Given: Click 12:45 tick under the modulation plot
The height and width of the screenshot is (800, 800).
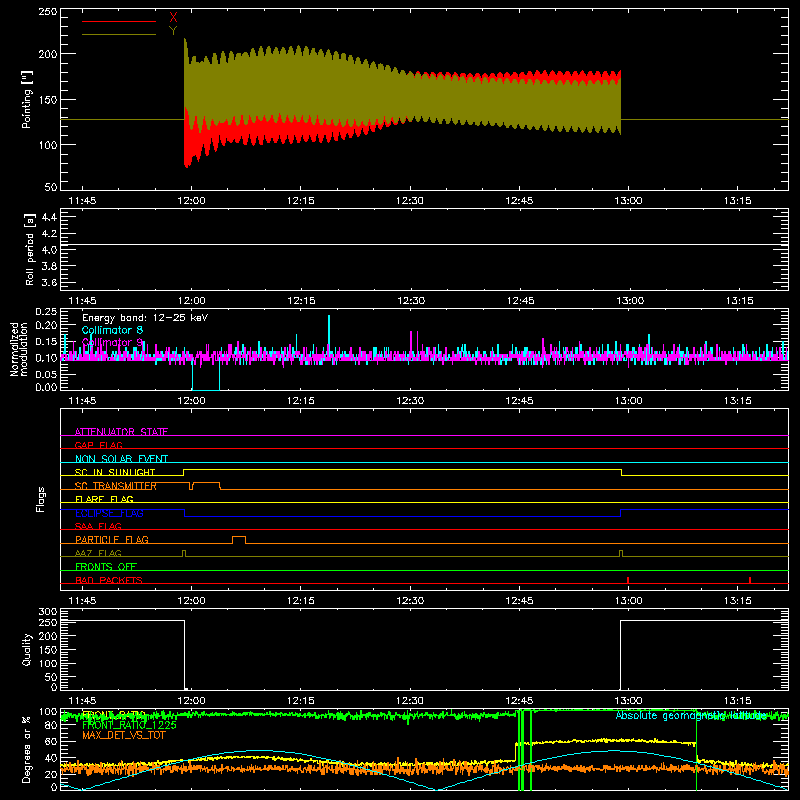Looking at the screenshot, I should click(x=519, y=401).
